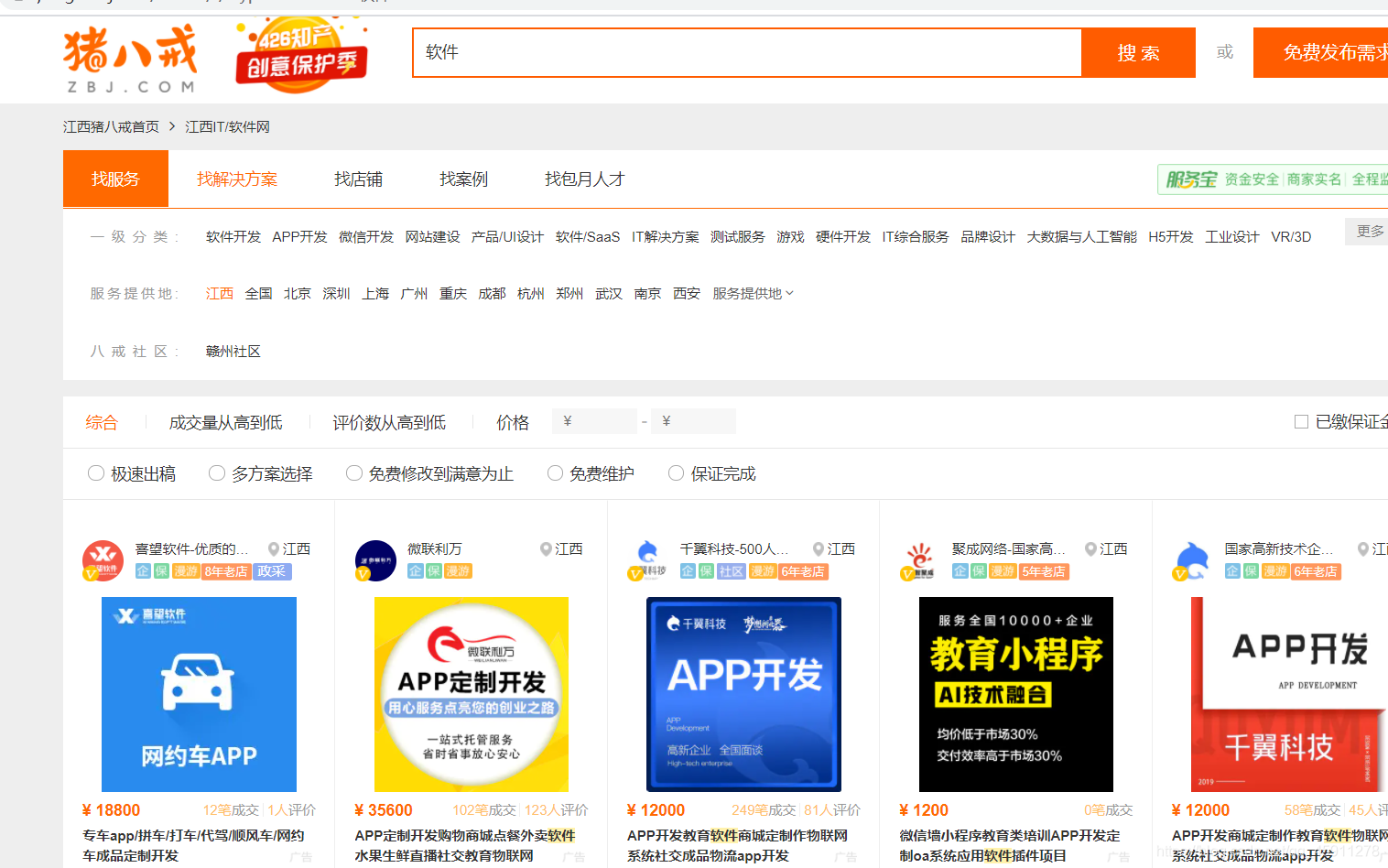Filter by 软件开发 category

pos(233,237)
